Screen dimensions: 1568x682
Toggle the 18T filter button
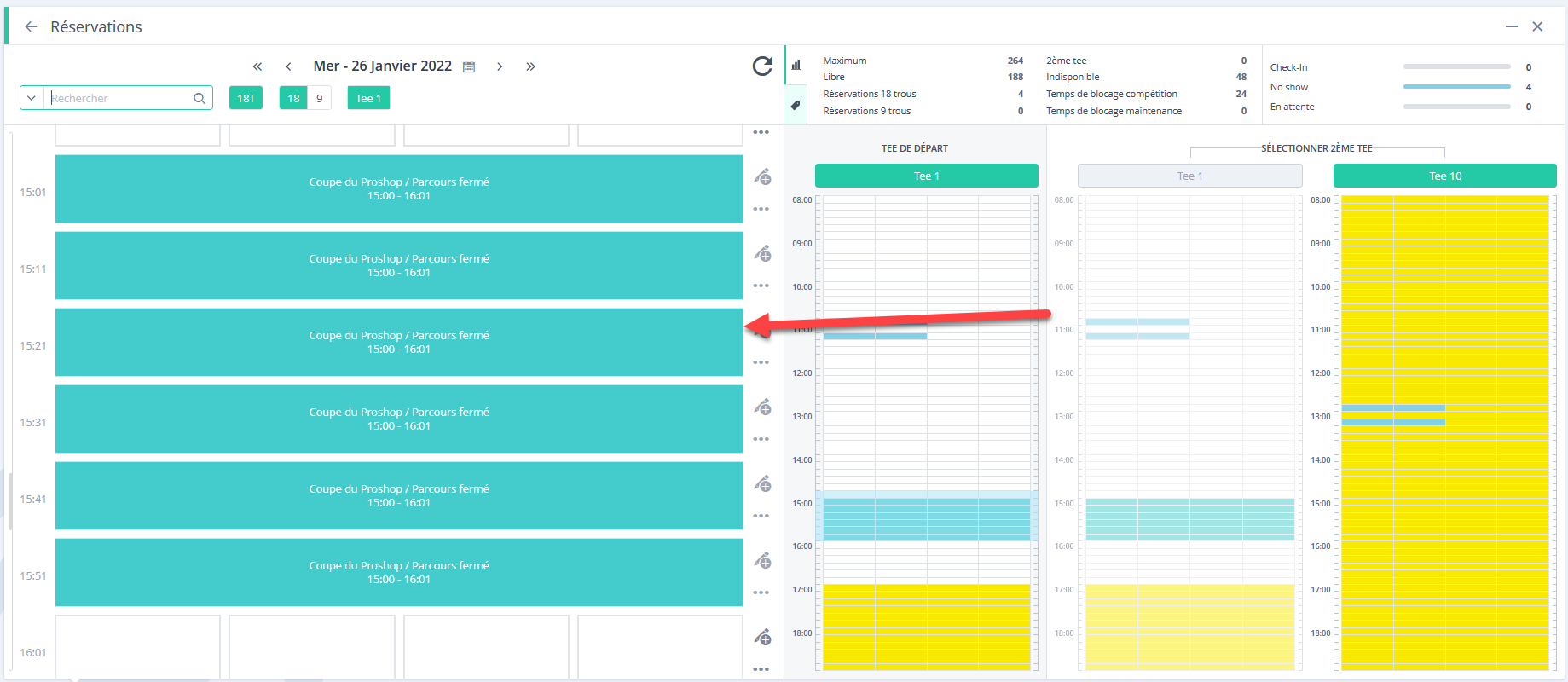click(x=246, y=98)
